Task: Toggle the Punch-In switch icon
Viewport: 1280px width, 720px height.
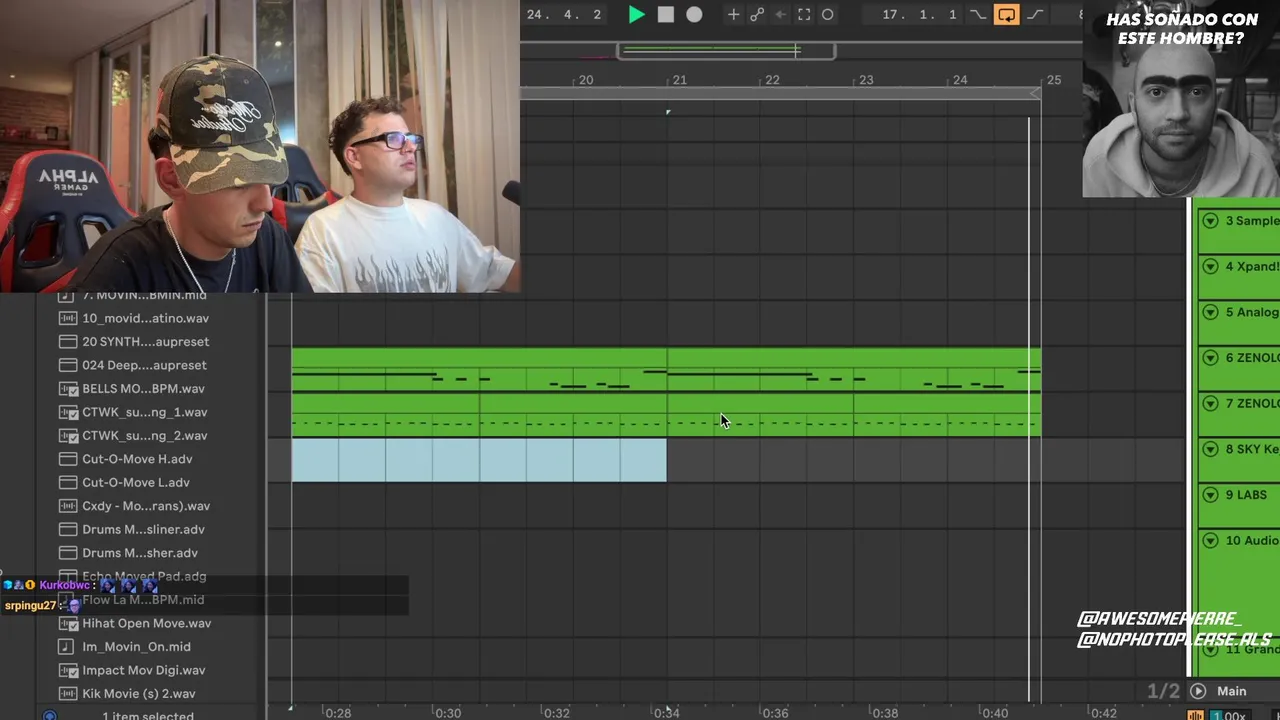Action: click(x=978, y=15)
